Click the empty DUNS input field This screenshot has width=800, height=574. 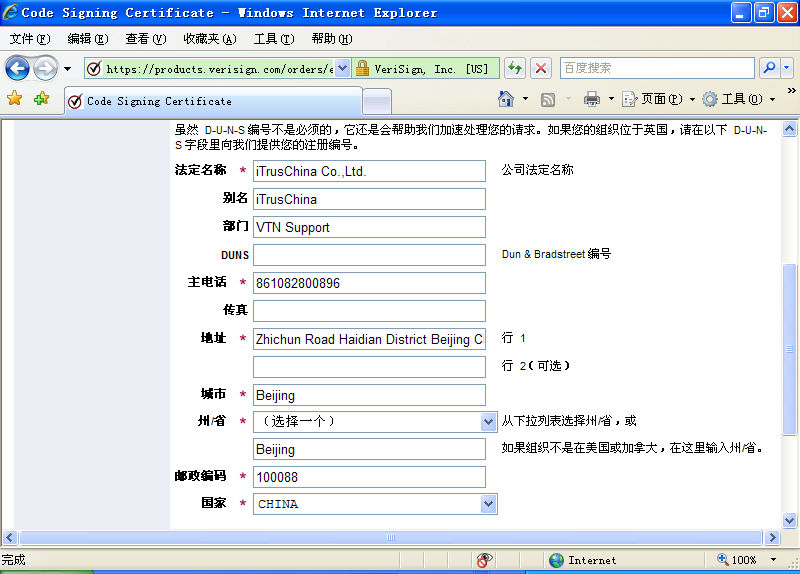coord(369,255)
